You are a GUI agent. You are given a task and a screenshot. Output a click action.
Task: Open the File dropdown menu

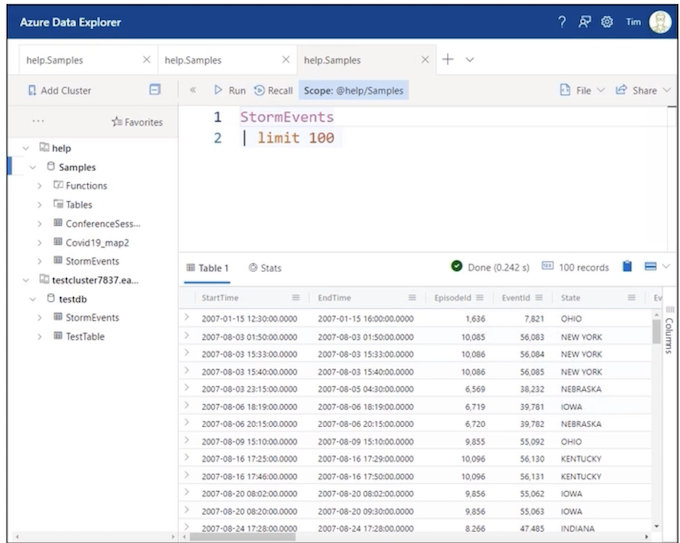[x=582, y=90]
